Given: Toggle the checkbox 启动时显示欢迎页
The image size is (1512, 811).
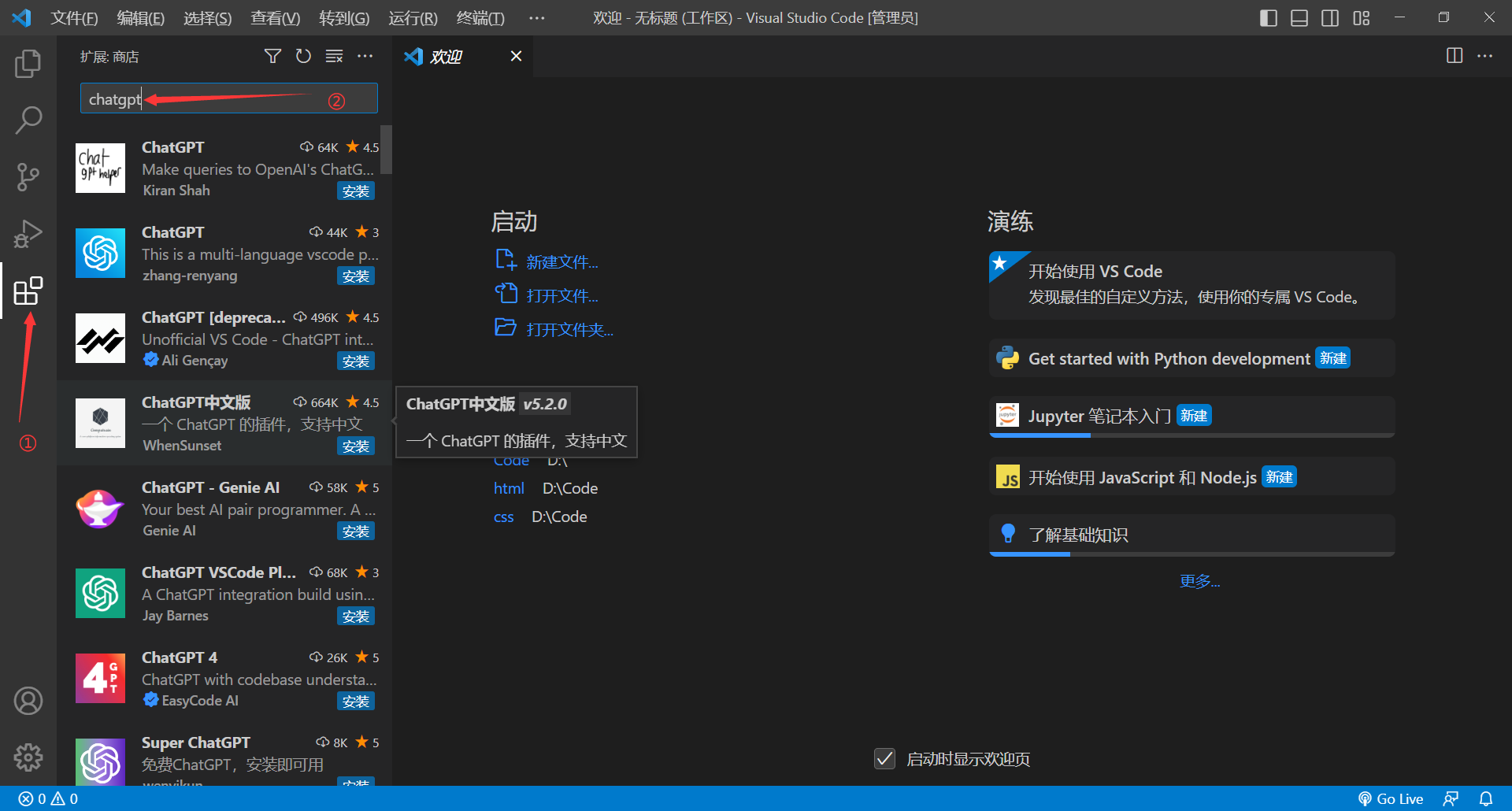Looking at the screenshot, I should coord(884,758).
